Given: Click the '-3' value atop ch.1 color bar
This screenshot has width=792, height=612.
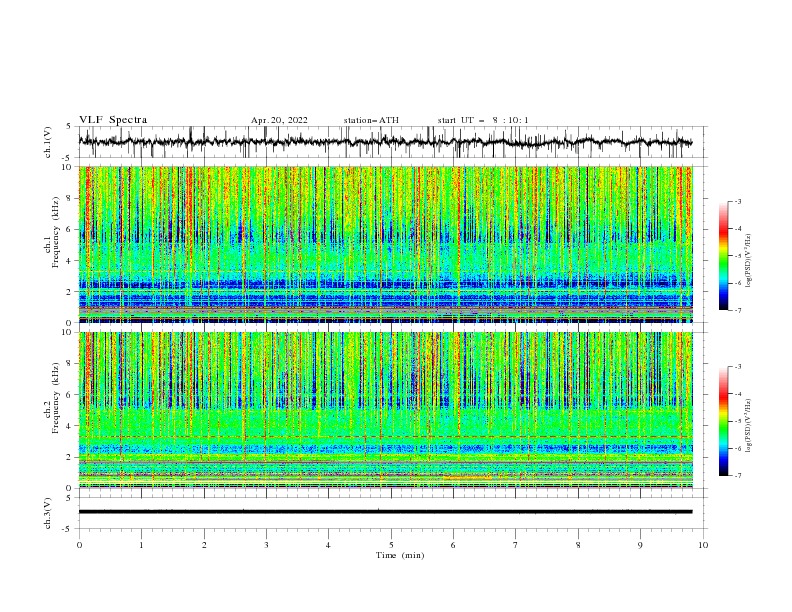Looking at the screenshot, I should click(738, 201).
